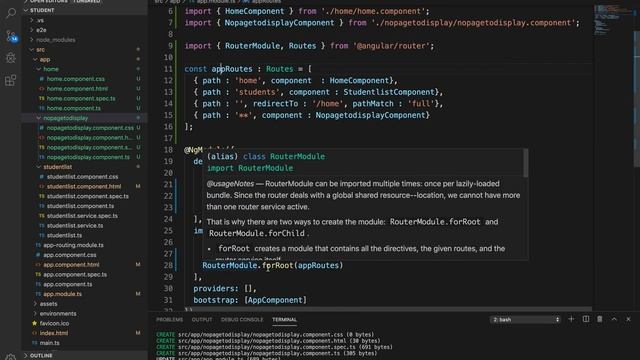Viewport: 640px width, 360px height.
Task: Click line number 14 in gutter
Action: pos(168,104)
